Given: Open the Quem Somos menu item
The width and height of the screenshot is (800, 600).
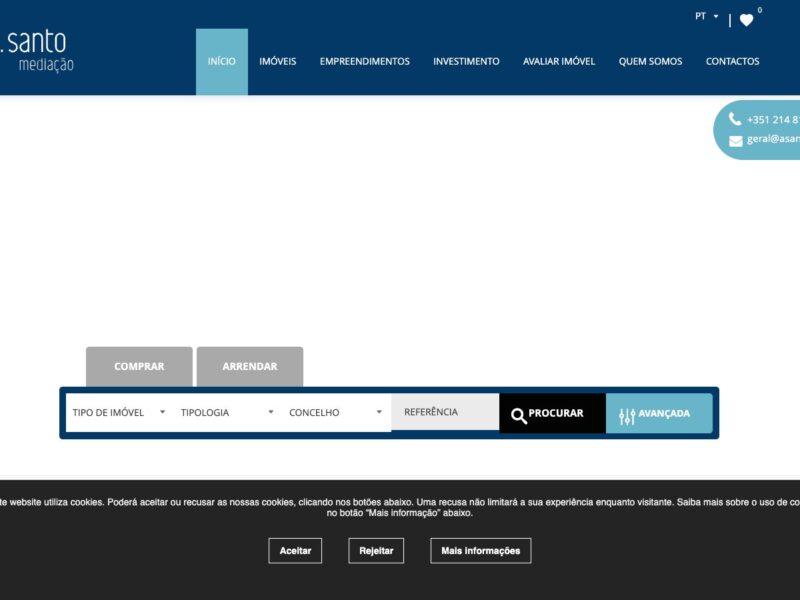Looking at the screenshot, I should click(x=651, y=62).
